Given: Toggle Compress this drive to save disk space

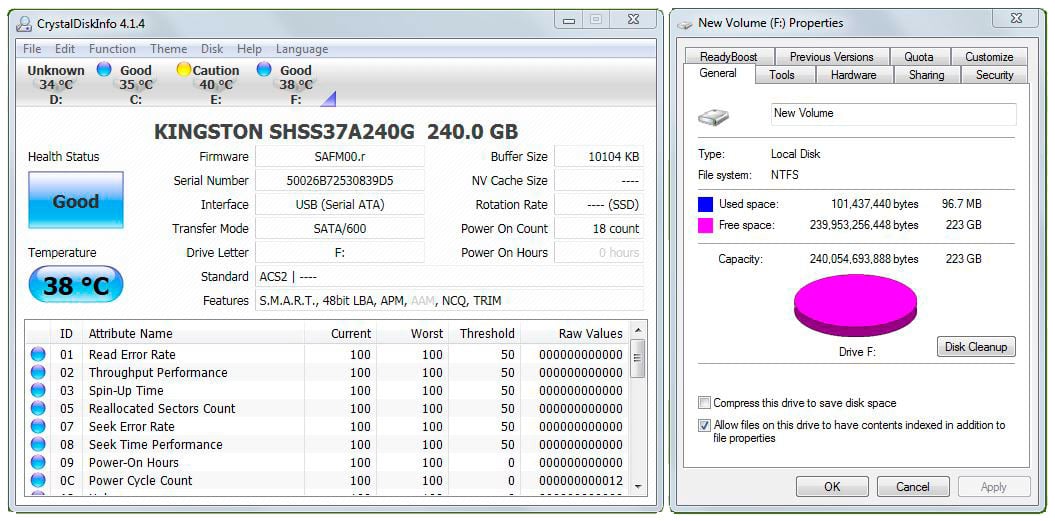Looking at the screenshot, I should pos(704,403).
